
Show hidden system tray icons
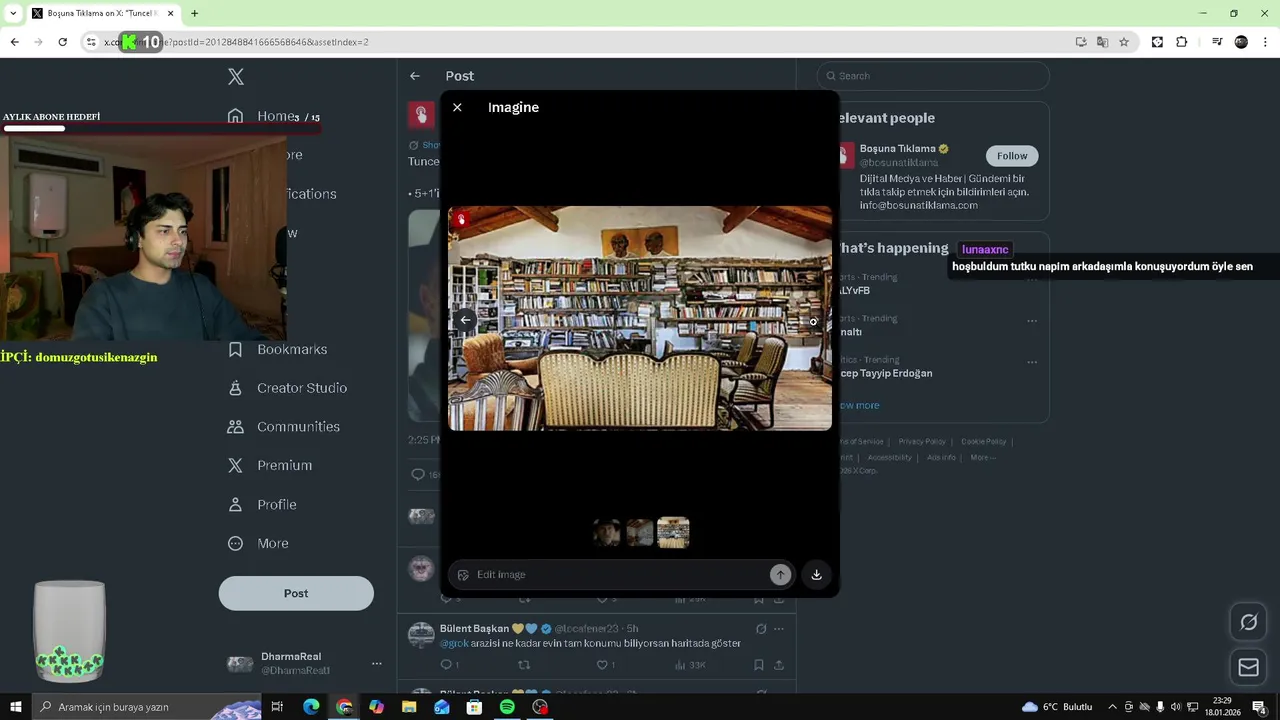click(x=1112, y=707)
